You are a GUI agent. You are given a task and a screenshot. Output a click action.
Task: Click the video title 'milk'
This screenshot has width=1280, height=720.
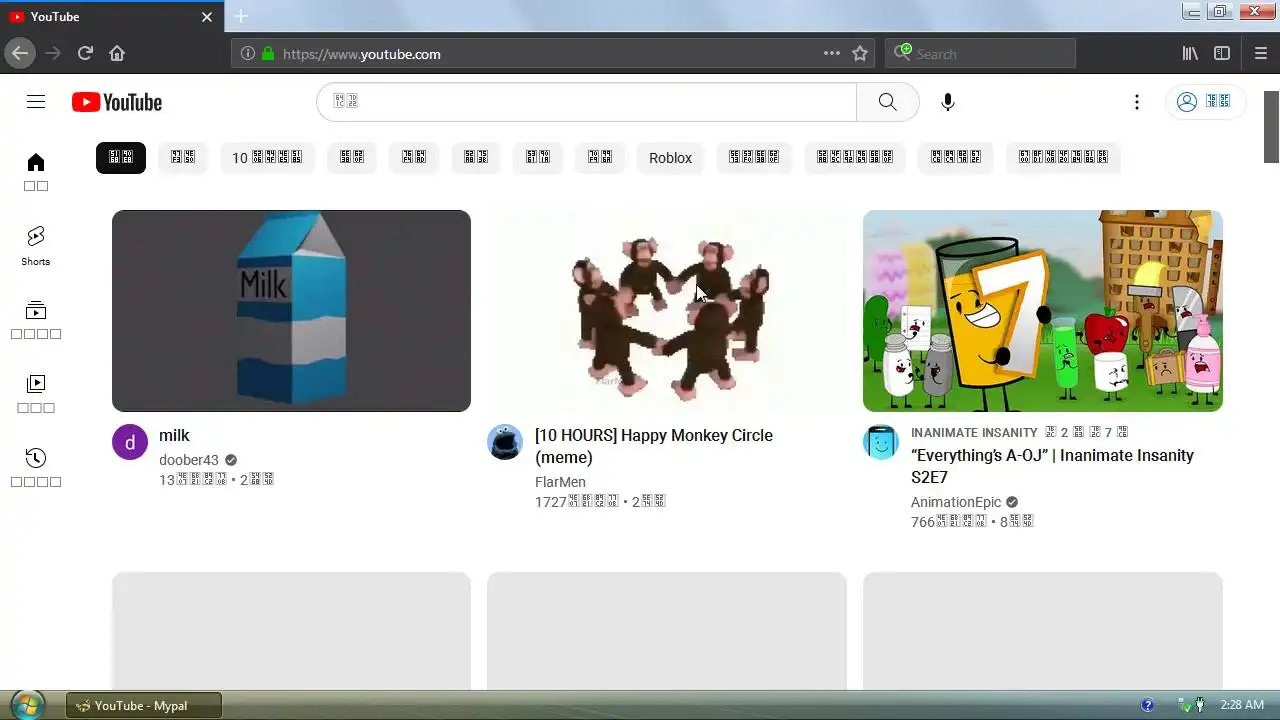click(174, 436)
